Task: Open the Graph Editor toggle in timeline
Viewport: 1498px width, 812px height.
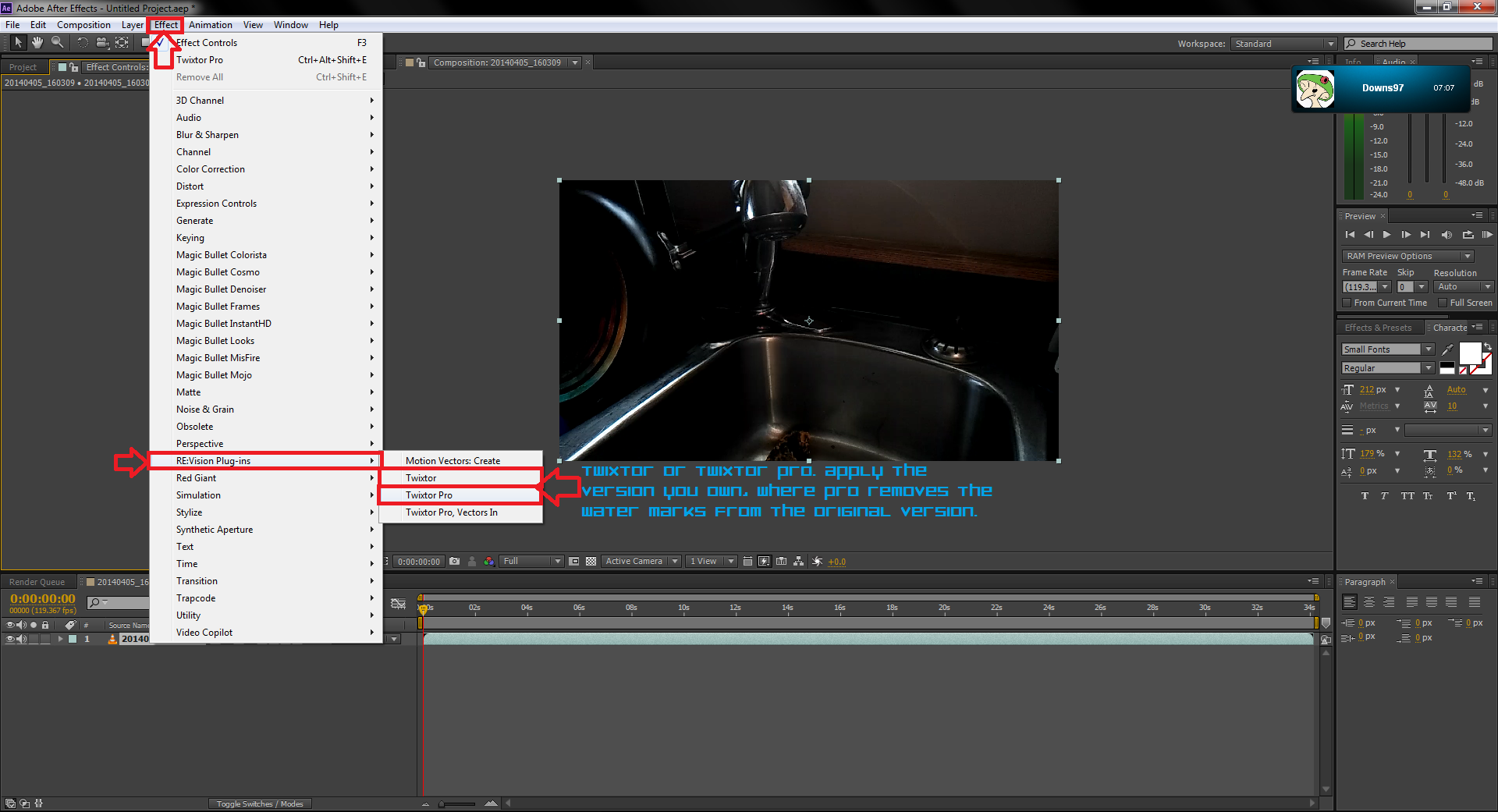Action: pyautogui.click(x=398, y=604)
